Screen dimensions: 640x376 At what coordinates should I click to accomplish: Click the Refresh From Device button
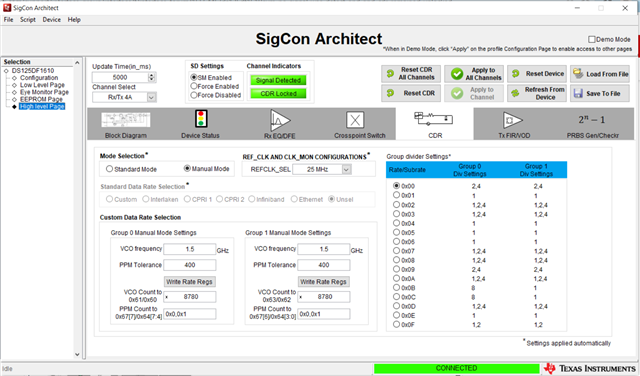537,93
